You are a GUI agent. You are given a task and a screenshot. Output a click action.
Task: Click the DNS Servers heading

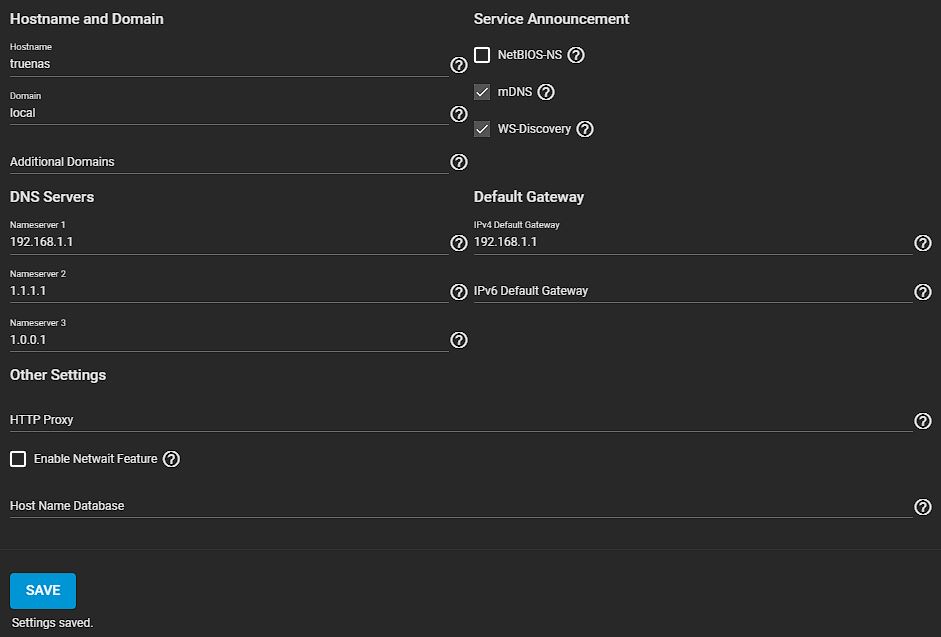[52, 197]
